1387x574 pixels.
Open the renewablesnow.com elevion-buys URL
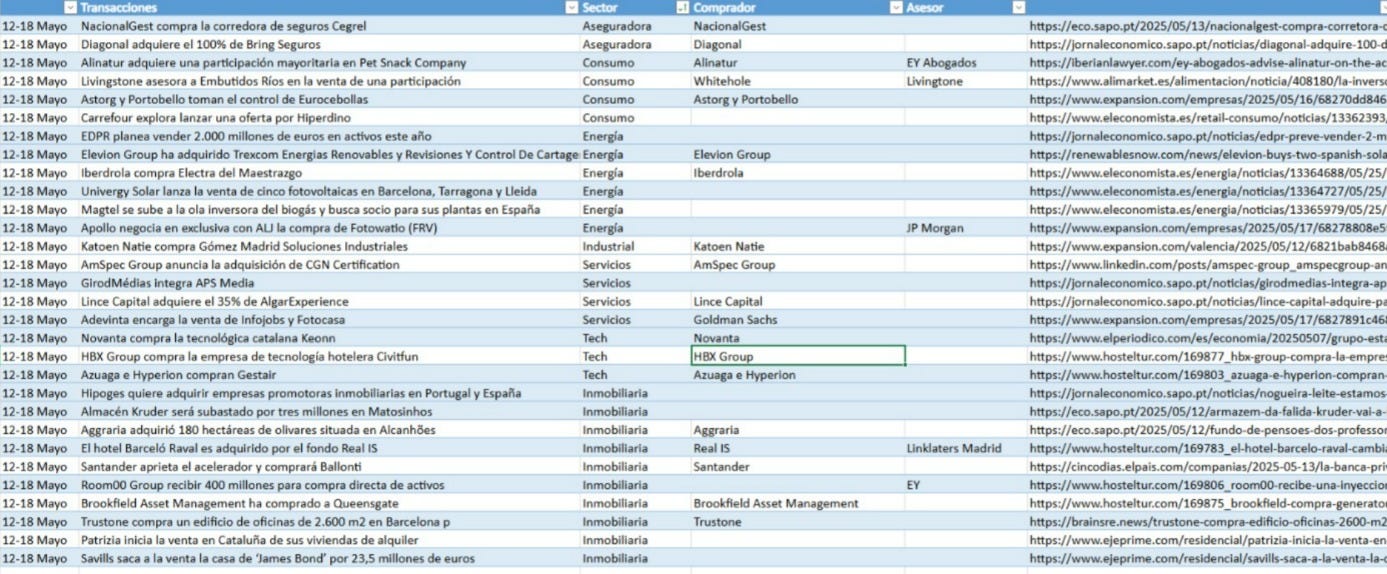click(x=1207, y=154)
